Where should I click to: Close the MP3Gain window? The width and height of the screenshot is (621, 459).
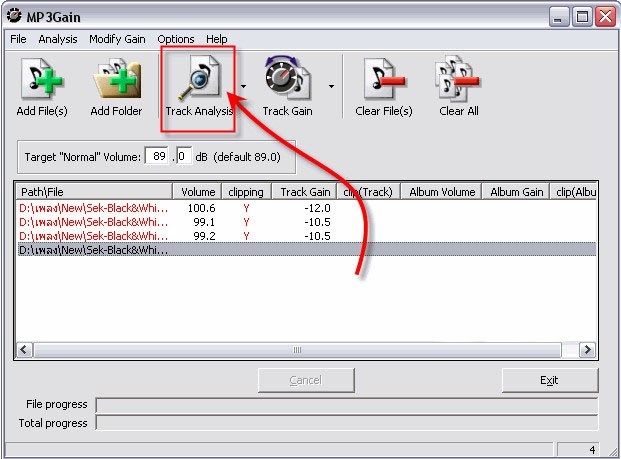coord(606,17)
